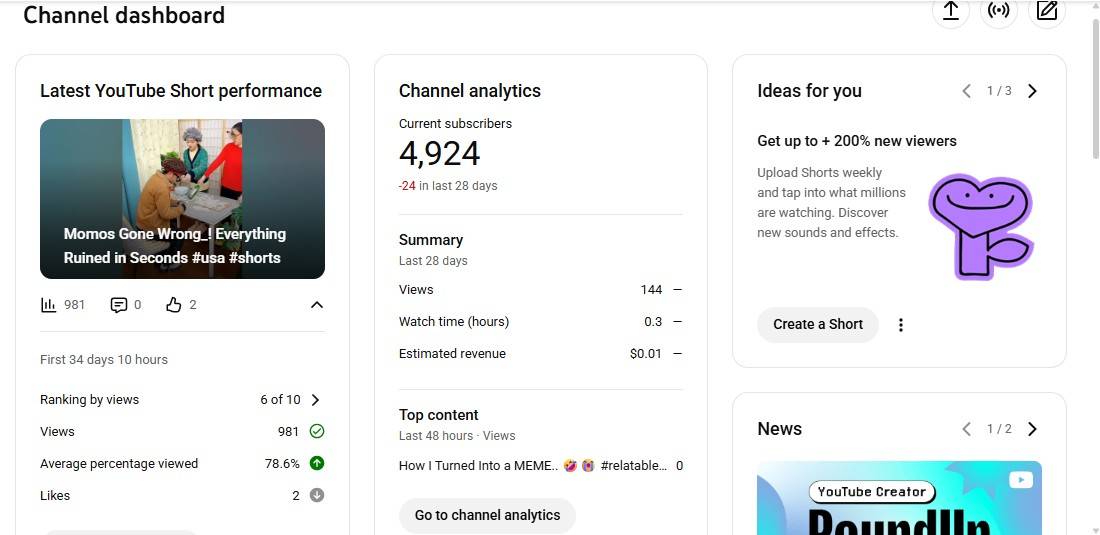Screen dimensions: 1100x535
Task: Go to previous Ideas for you card
Action: [966, 91]
